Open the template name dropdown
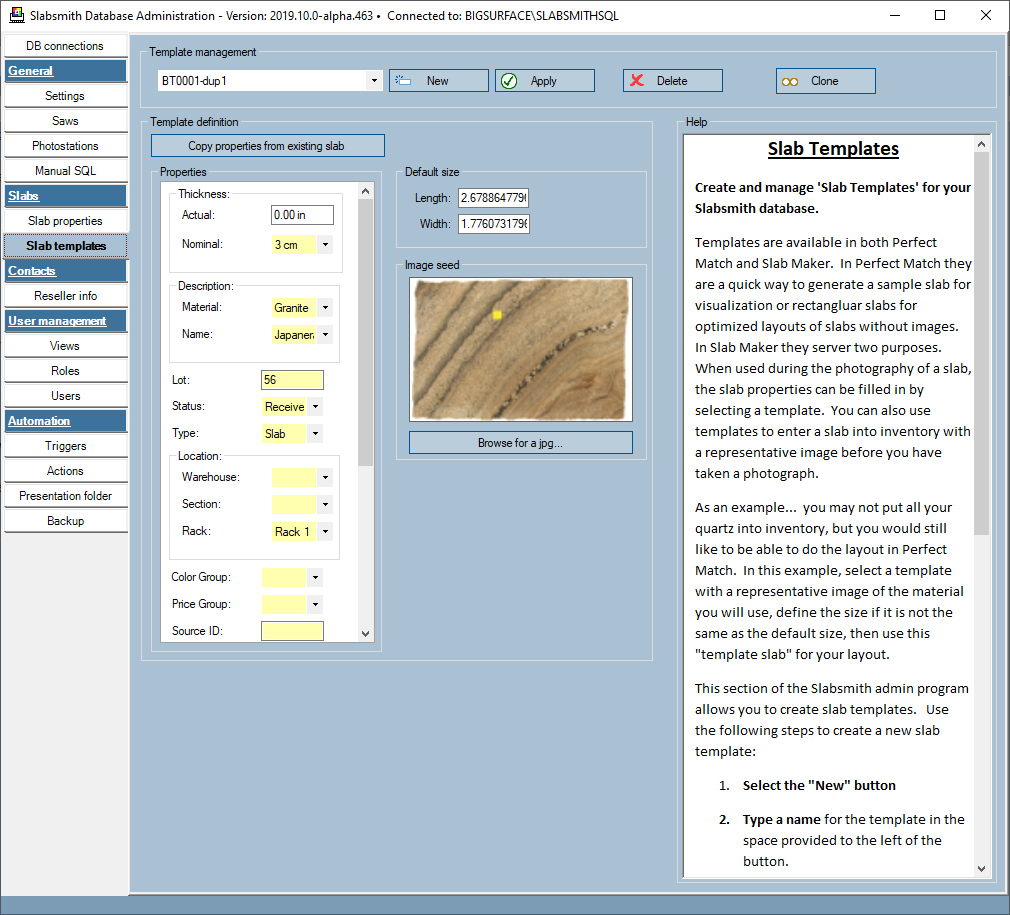The image size is (1010, 915). point(374,80)
